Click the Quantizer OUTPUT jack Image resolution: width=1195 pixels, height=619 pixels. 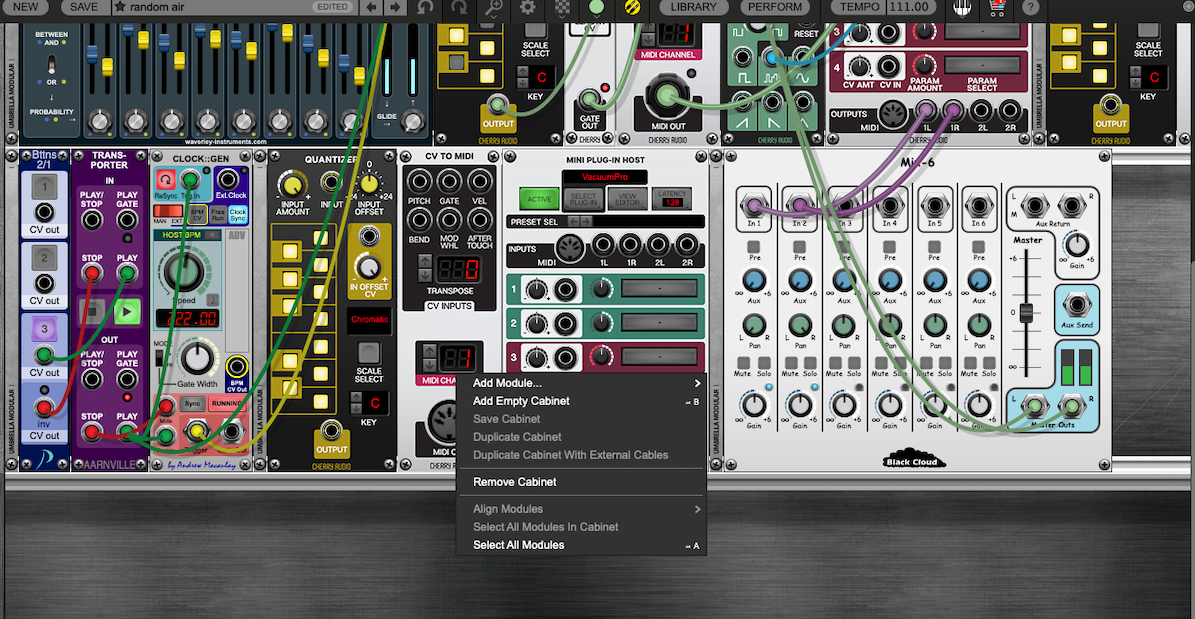(x=331, y=431)
